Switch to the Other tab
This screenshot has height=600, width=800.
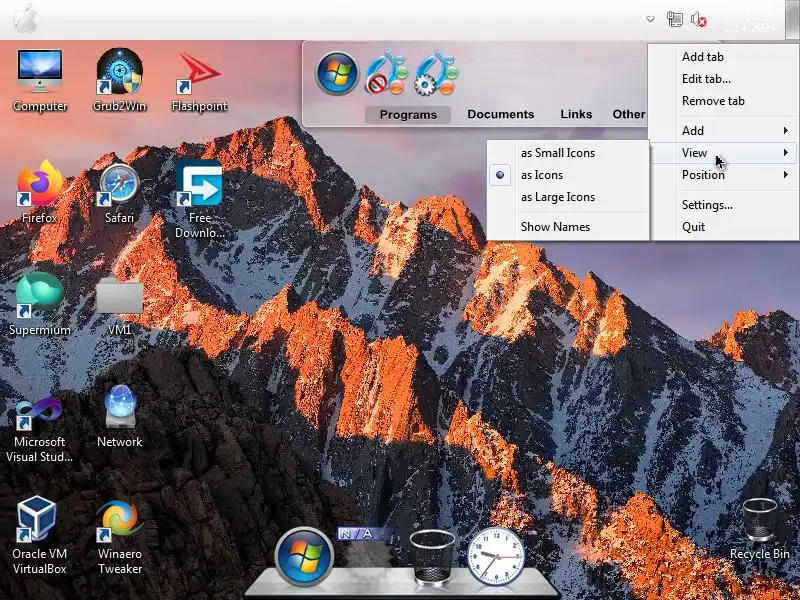(629, 114)
